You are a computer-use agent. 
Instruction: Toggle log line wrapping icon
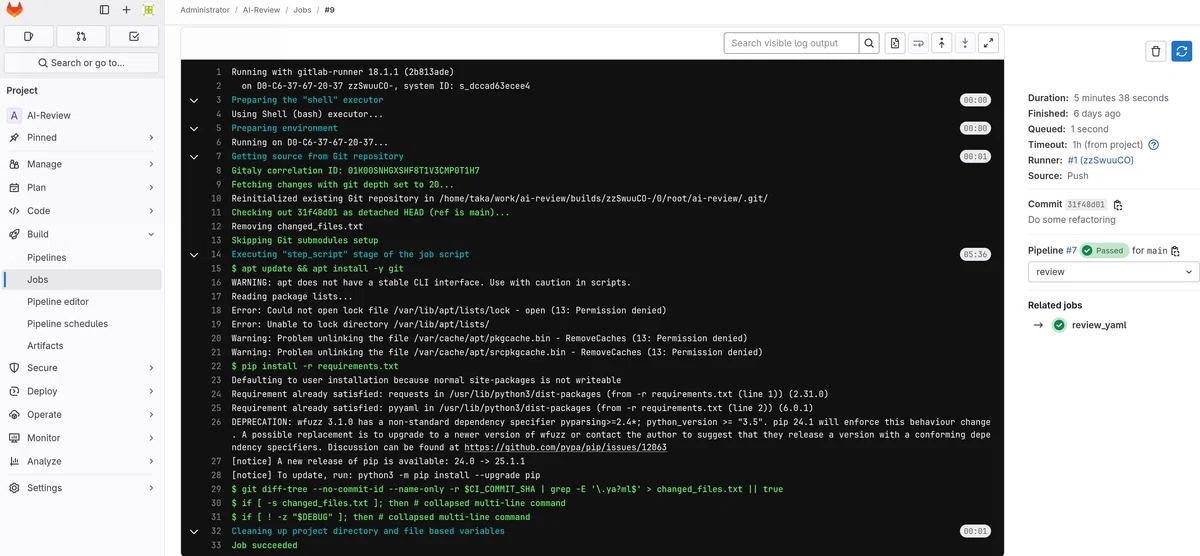[x=917, y=43]
